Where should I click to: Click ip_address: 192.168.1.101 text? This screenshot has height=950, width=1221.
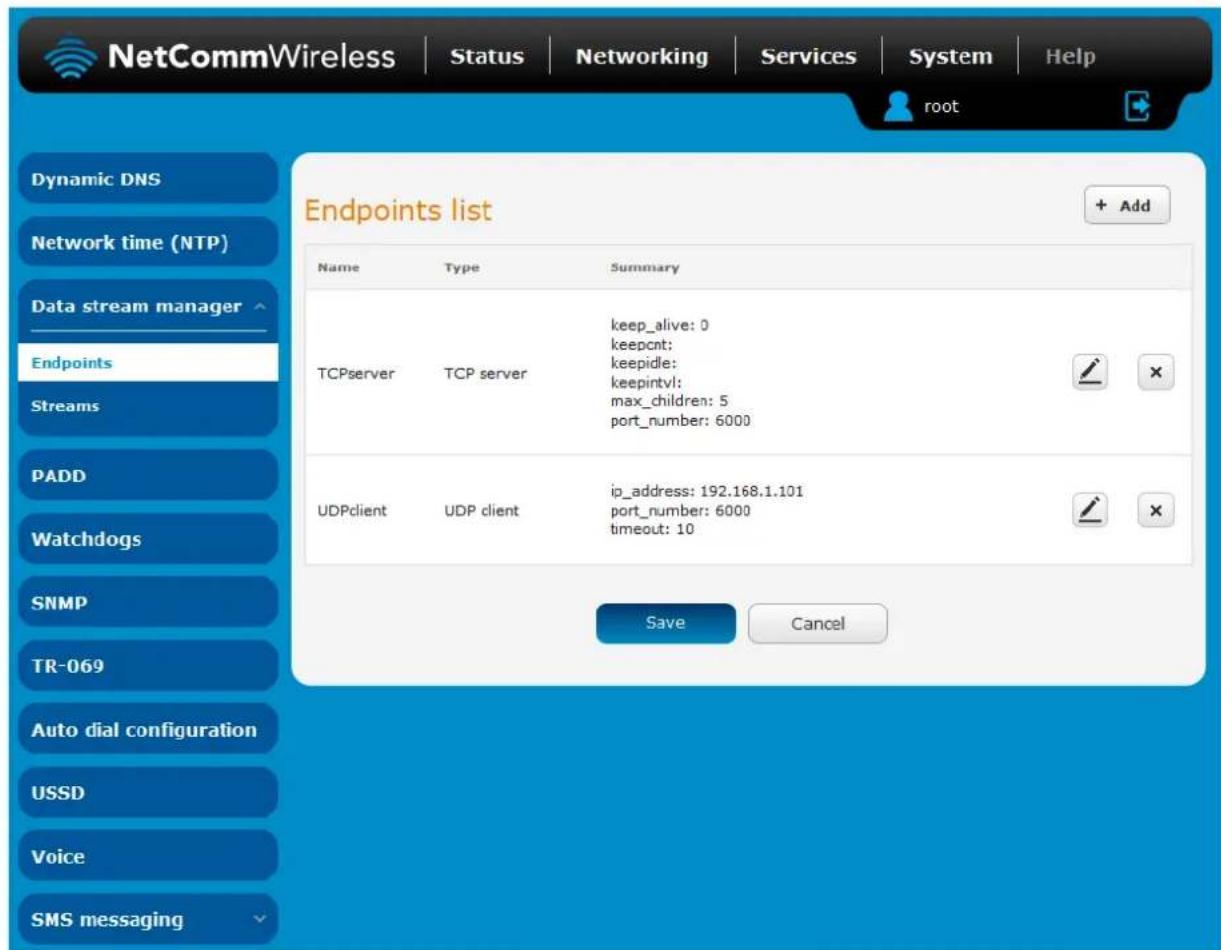tap(707, 491)
